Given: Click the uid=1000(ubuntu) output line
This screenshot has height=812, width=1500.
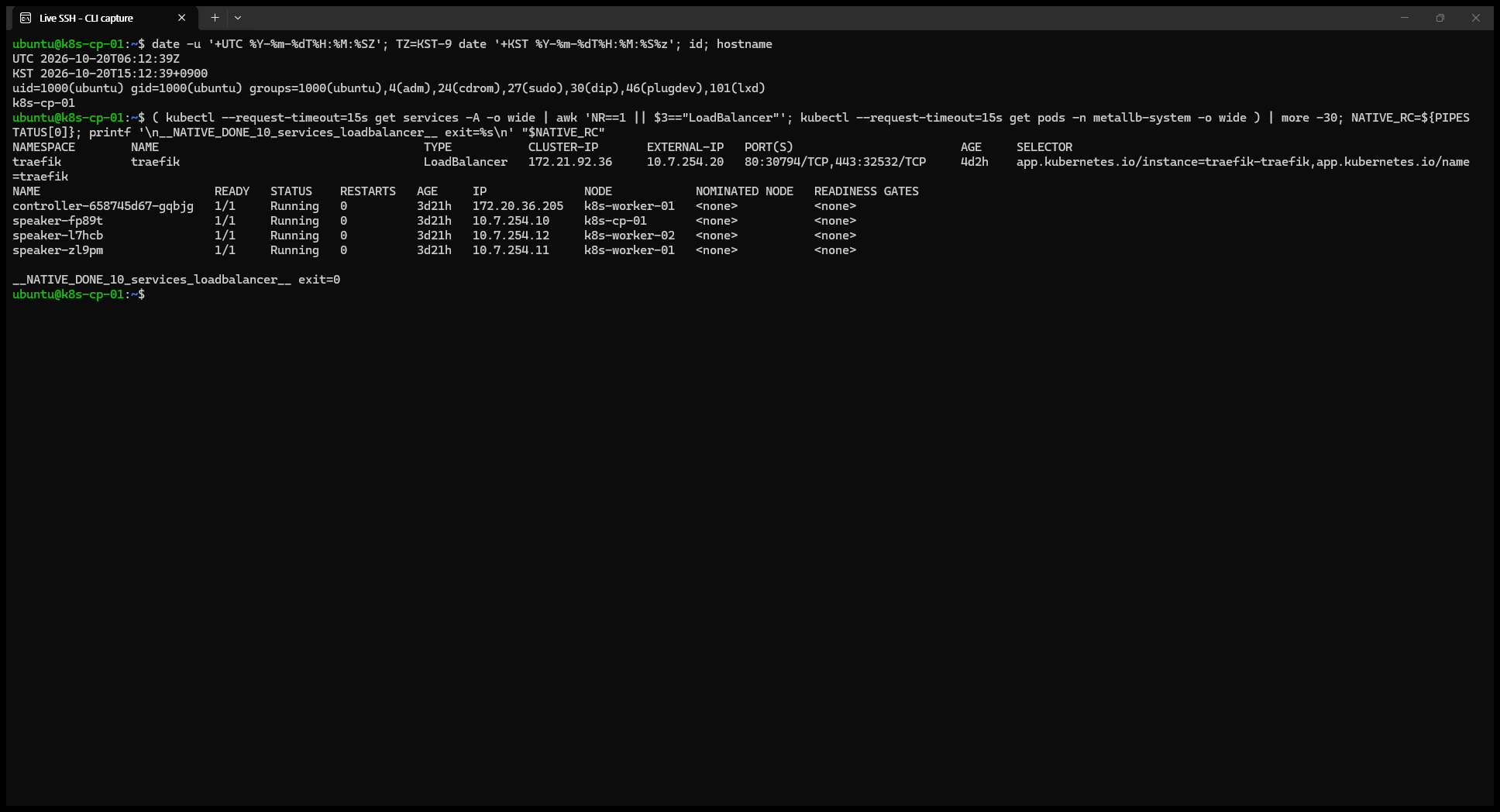Looking at the screenshot, I should click(x=389, y=88).
